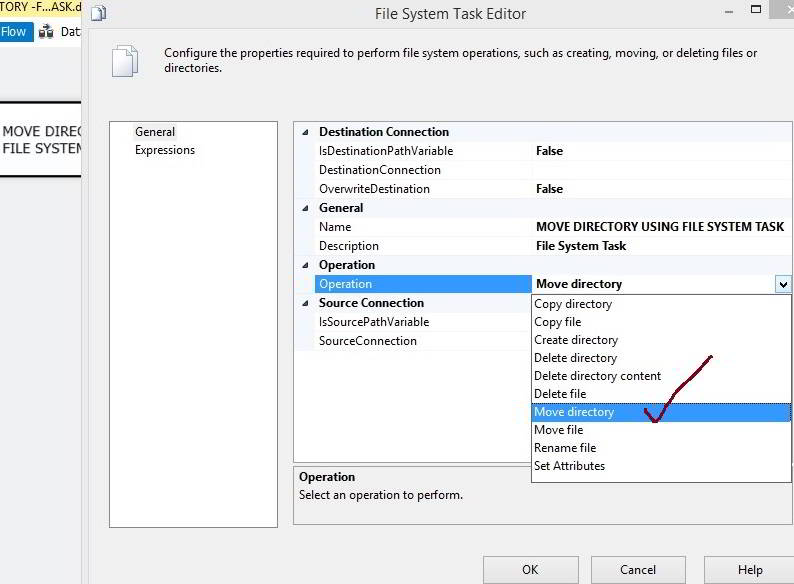Click the Cancel button
The height and width of the screenshot is (584, 794).
pos(638,570)
